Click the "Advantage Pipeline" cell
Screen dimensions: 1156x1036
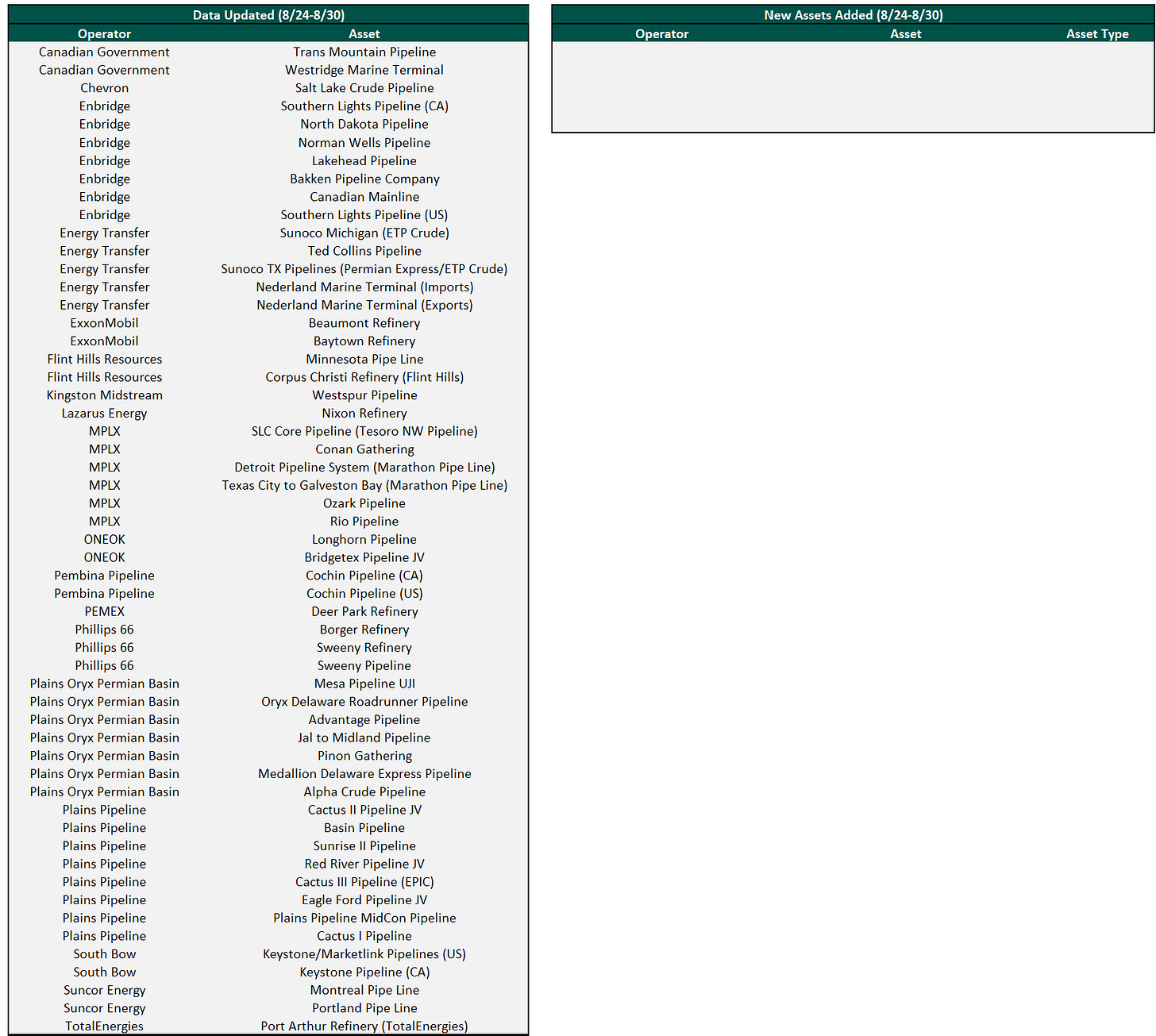pos(364,720)
